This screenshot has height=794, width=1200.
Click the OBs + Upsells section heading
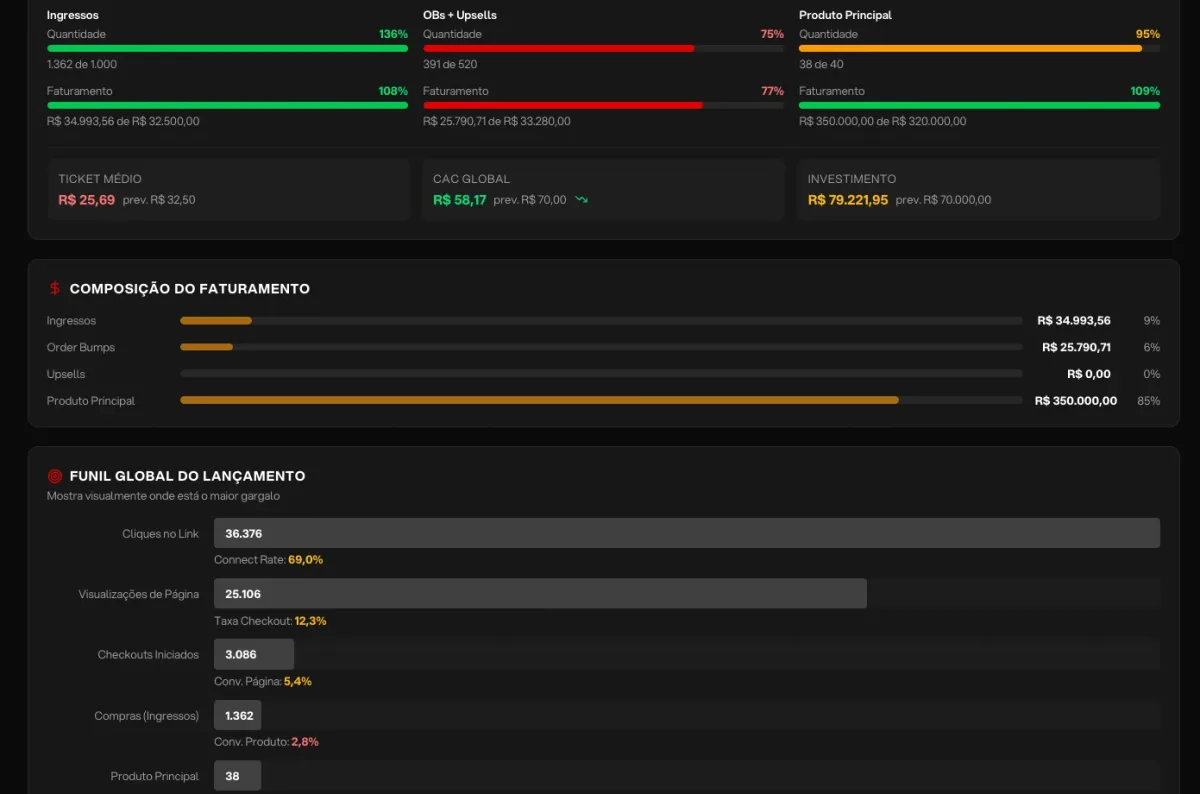tap(460, 15)
